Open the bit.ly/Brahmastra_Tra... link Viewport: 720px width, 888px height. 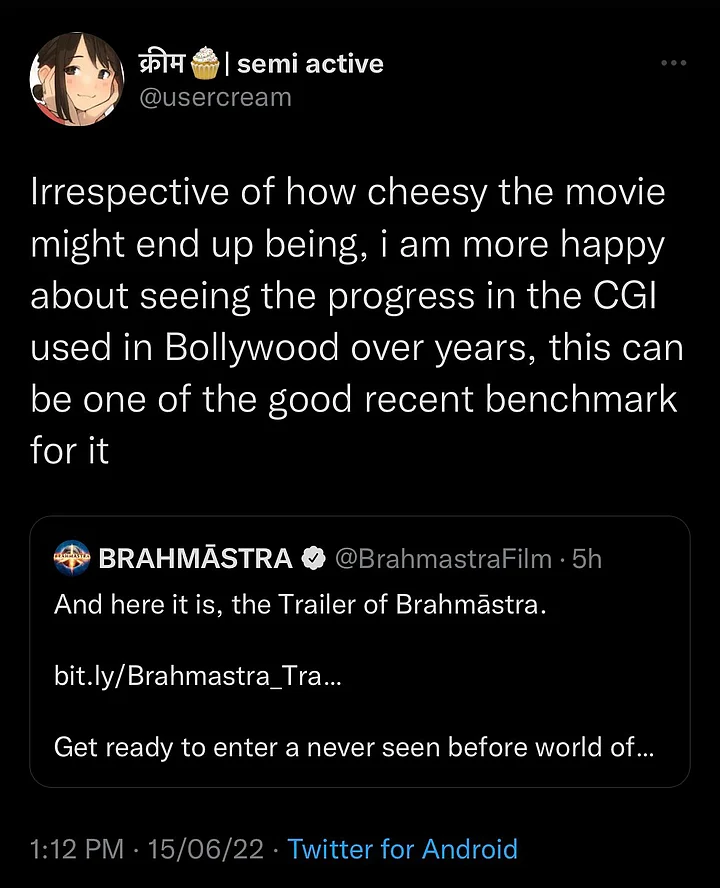tap(197, 677)
